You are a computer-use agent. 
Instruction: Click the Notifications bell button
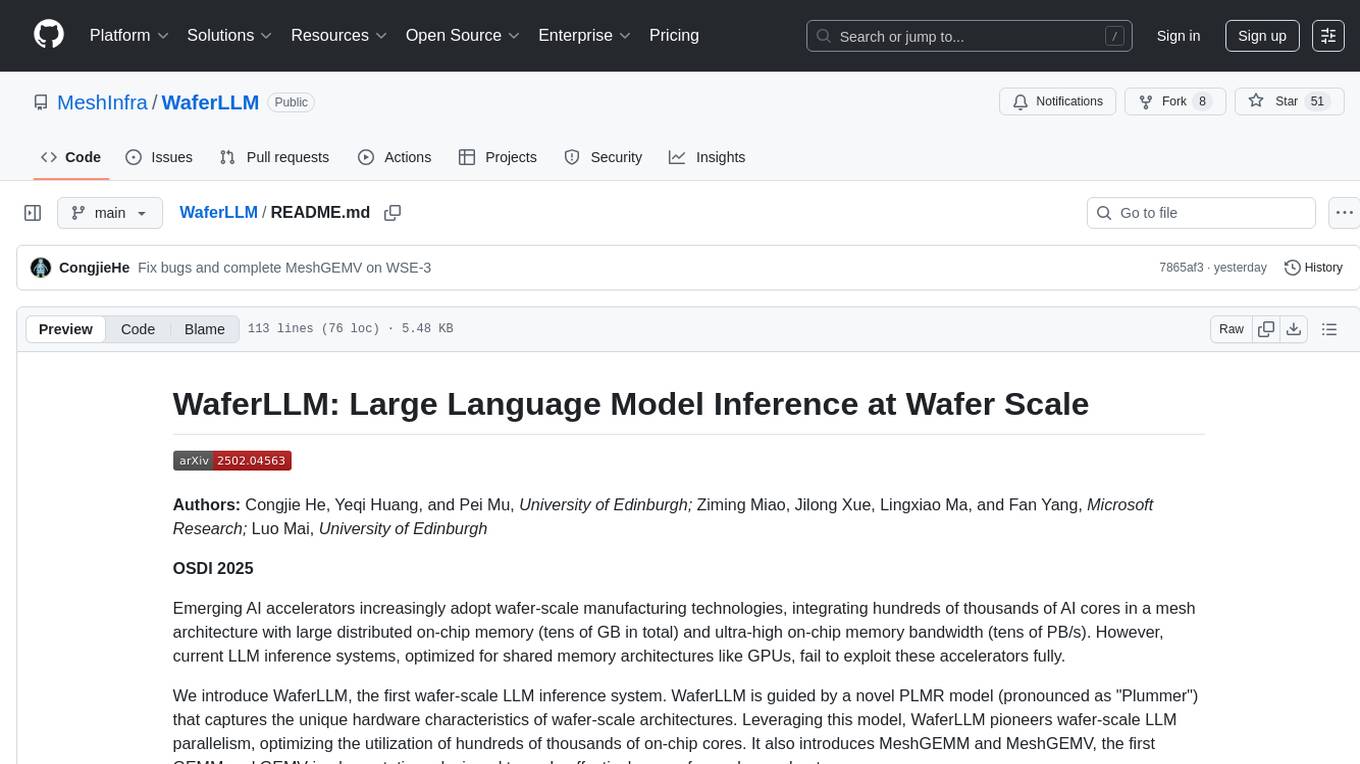point(1058,101)
